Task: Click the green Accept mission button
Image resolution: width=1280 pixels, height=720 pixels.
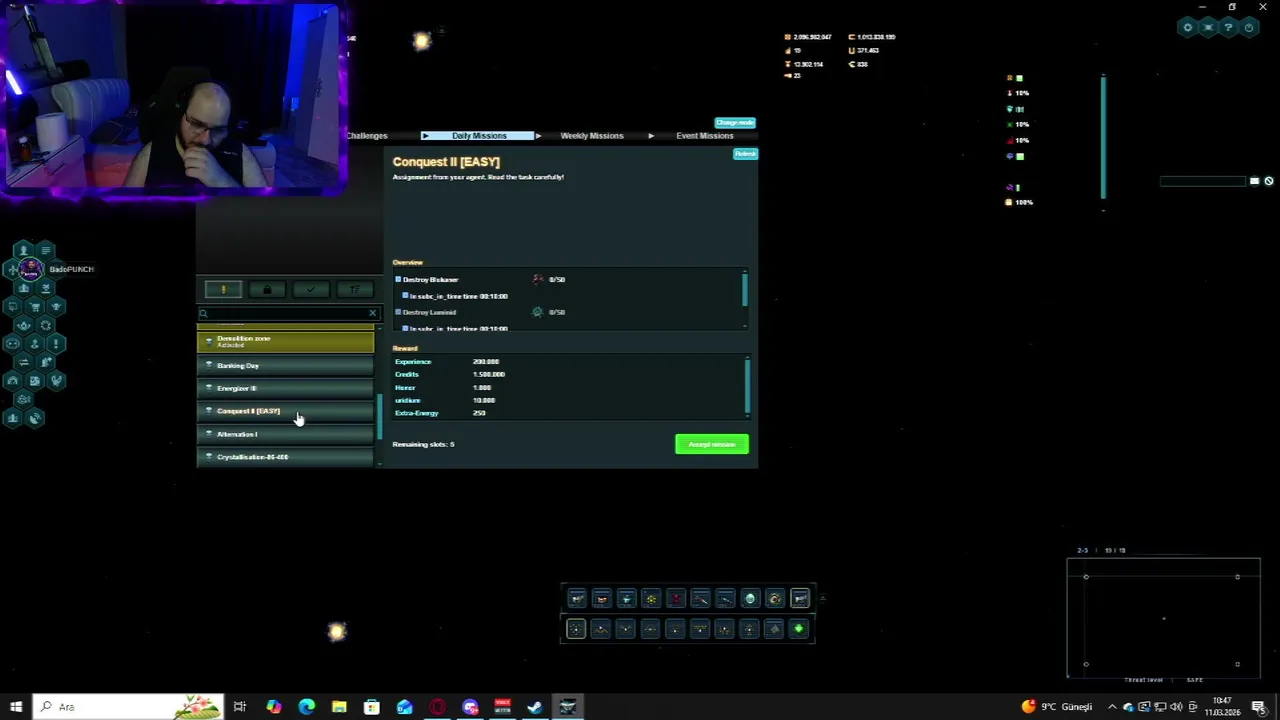Action: [x=712, y=444]
